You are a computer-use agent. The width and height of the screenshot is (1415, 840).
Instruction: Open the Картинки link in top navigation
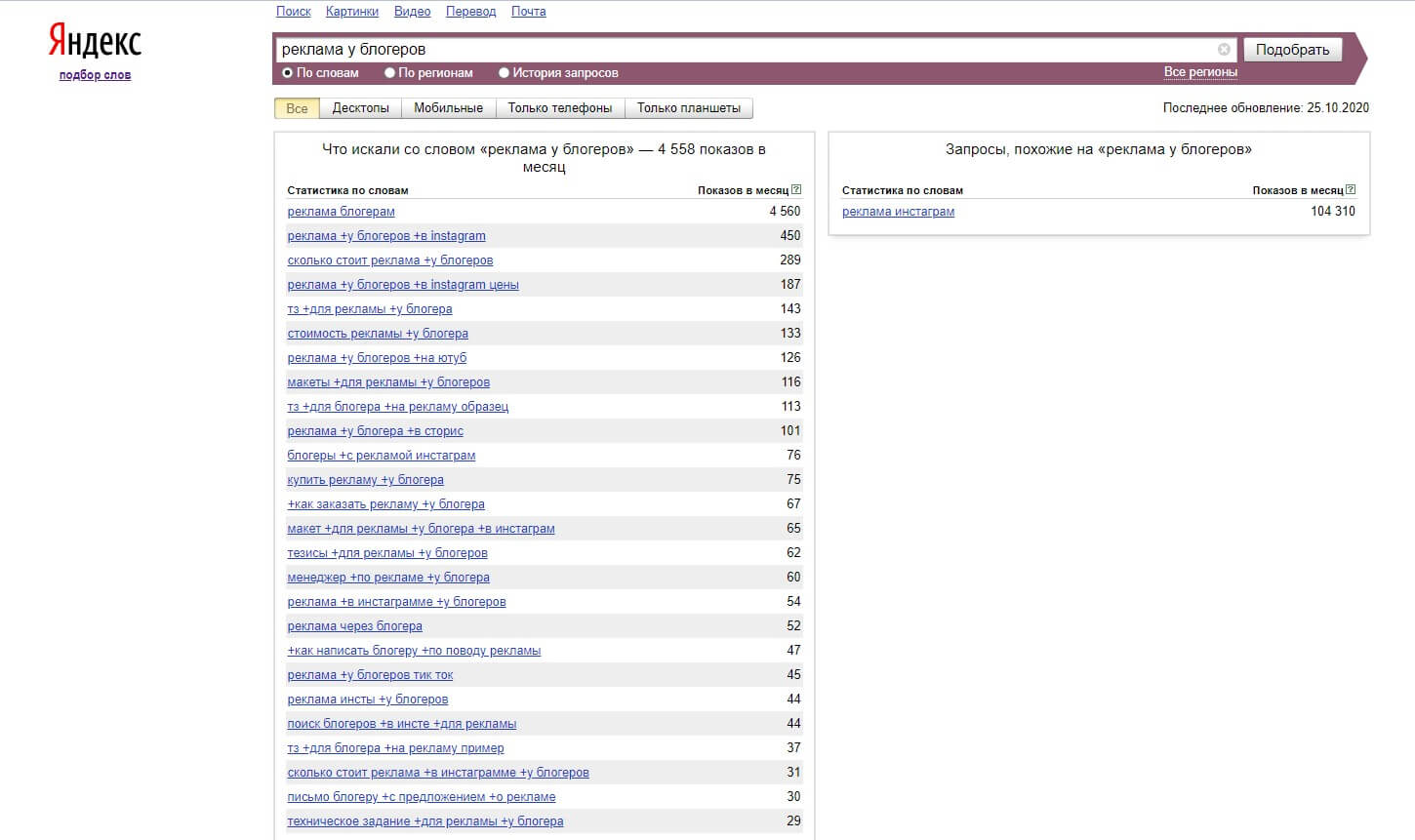(352, 12)
